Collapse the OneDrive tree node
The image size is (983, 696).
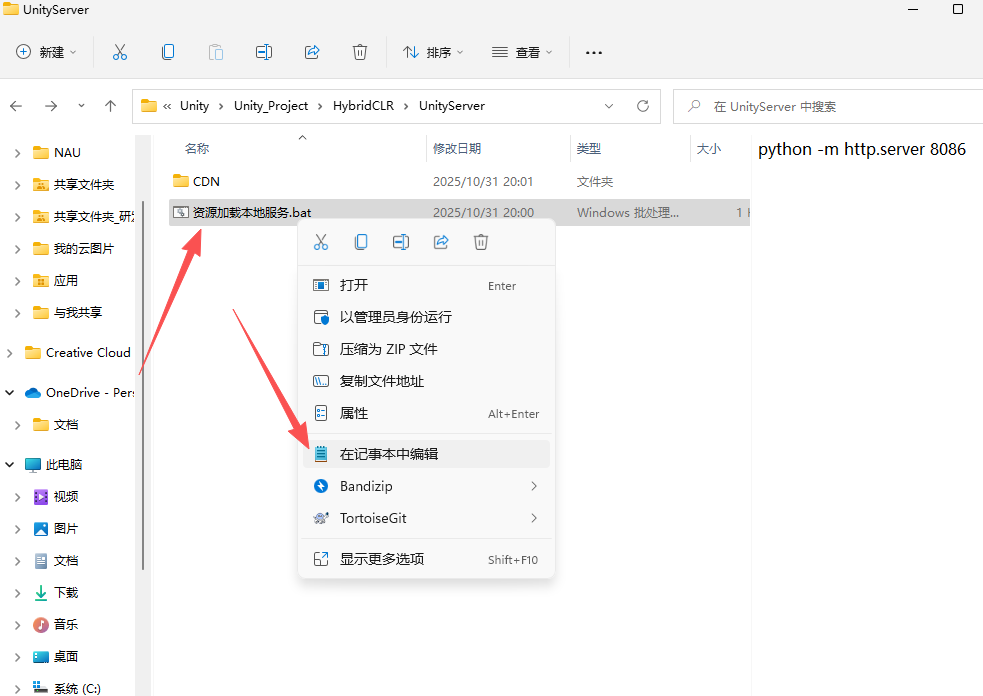[9, 393]
